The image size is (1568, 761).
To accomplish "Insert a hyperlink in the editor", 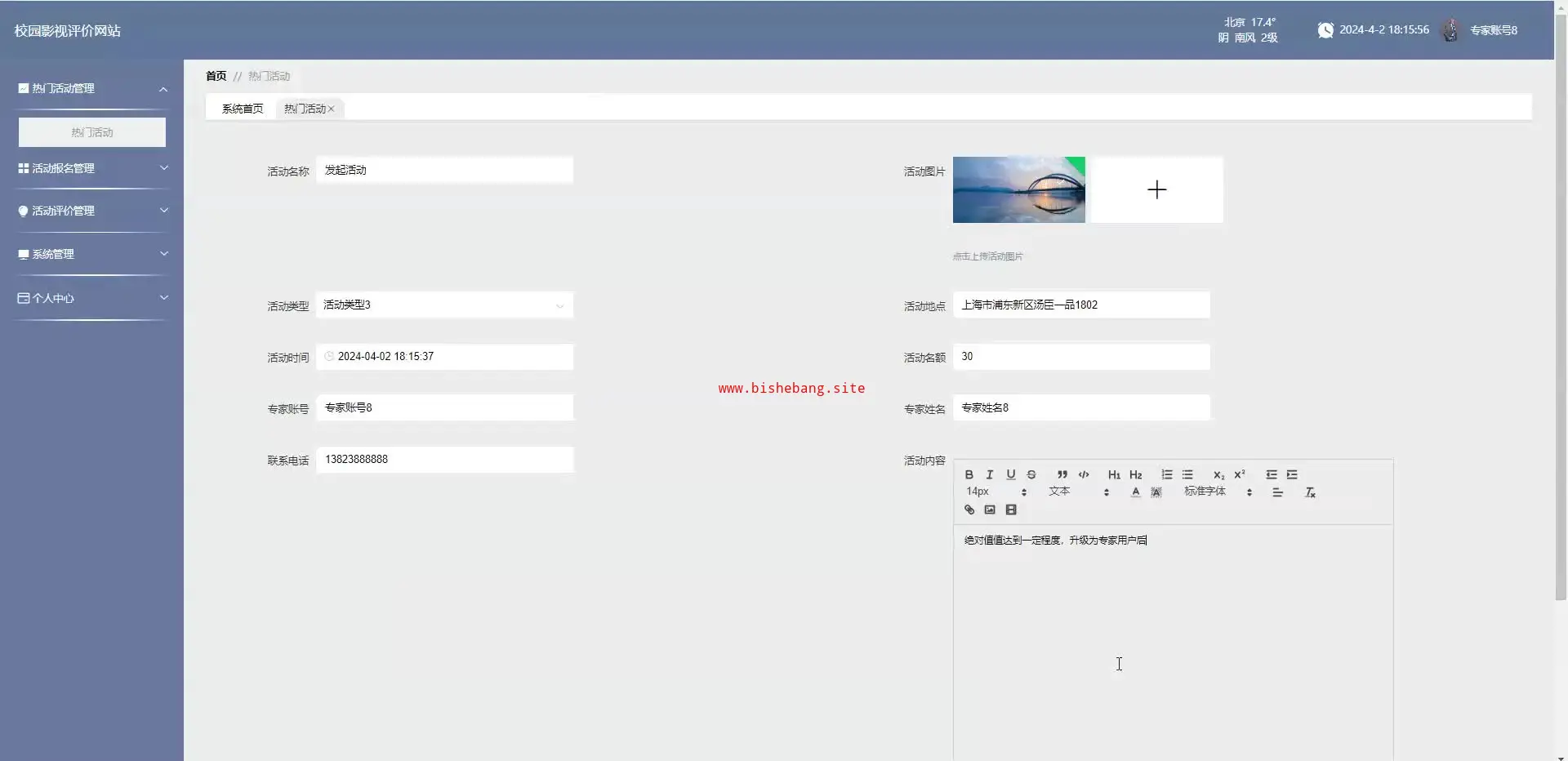I will [969, 510].
